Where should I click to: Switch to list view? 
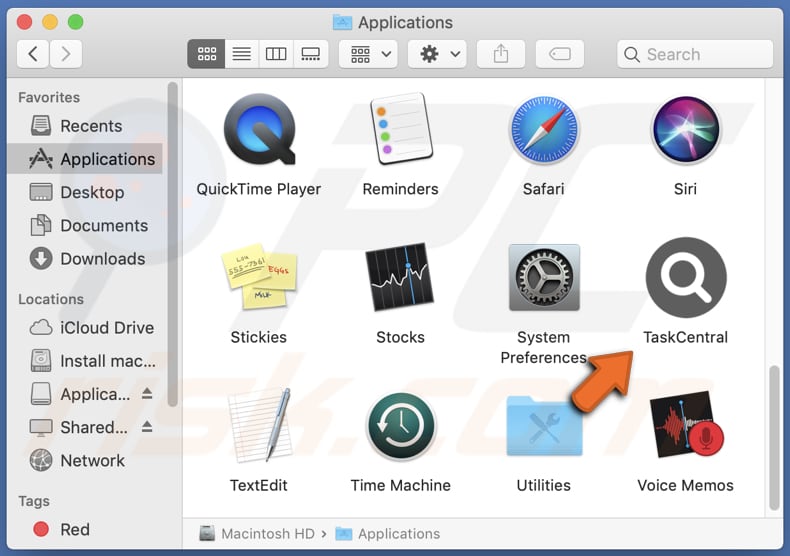tap(241, 54)
